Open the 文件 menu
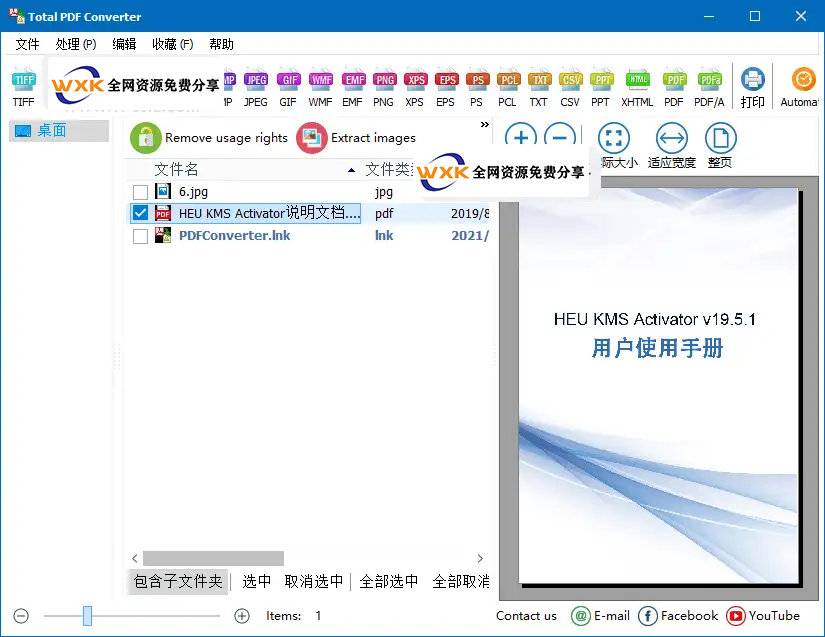Viewport: 825px width, 637px height. pyautogui.click(x=27, y=44)
